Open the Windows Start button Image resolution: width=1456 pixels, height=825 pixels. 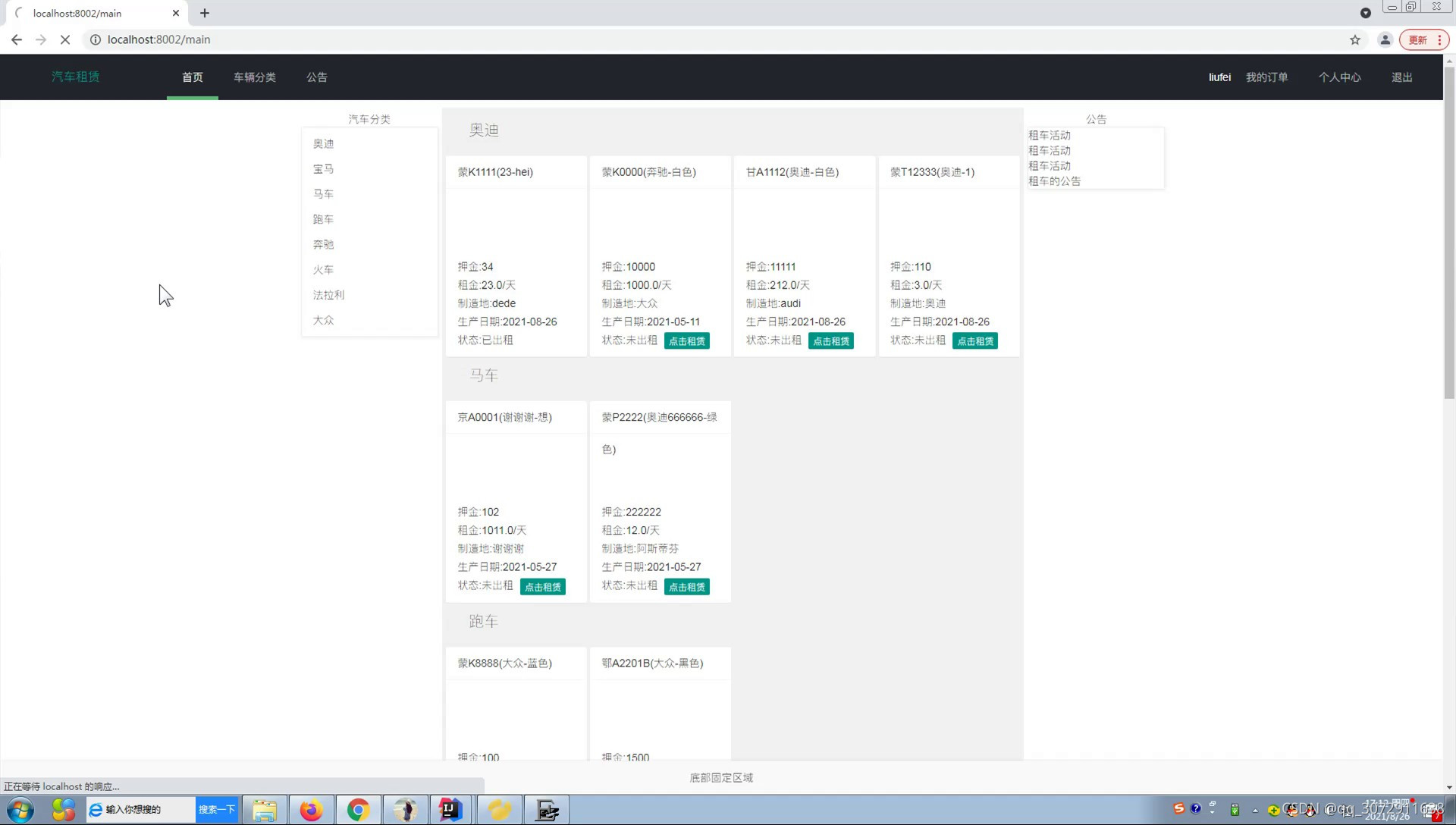point(20,810)
